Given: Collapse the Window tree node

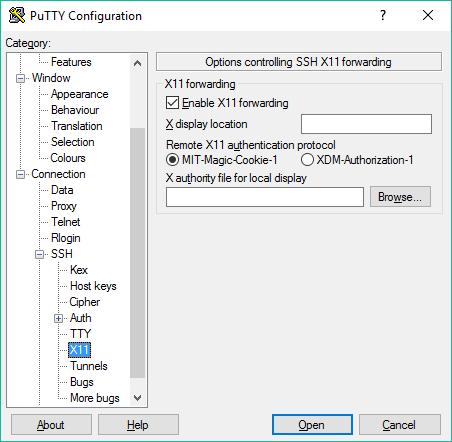Looking at the screenshot, I should point(21,78).
